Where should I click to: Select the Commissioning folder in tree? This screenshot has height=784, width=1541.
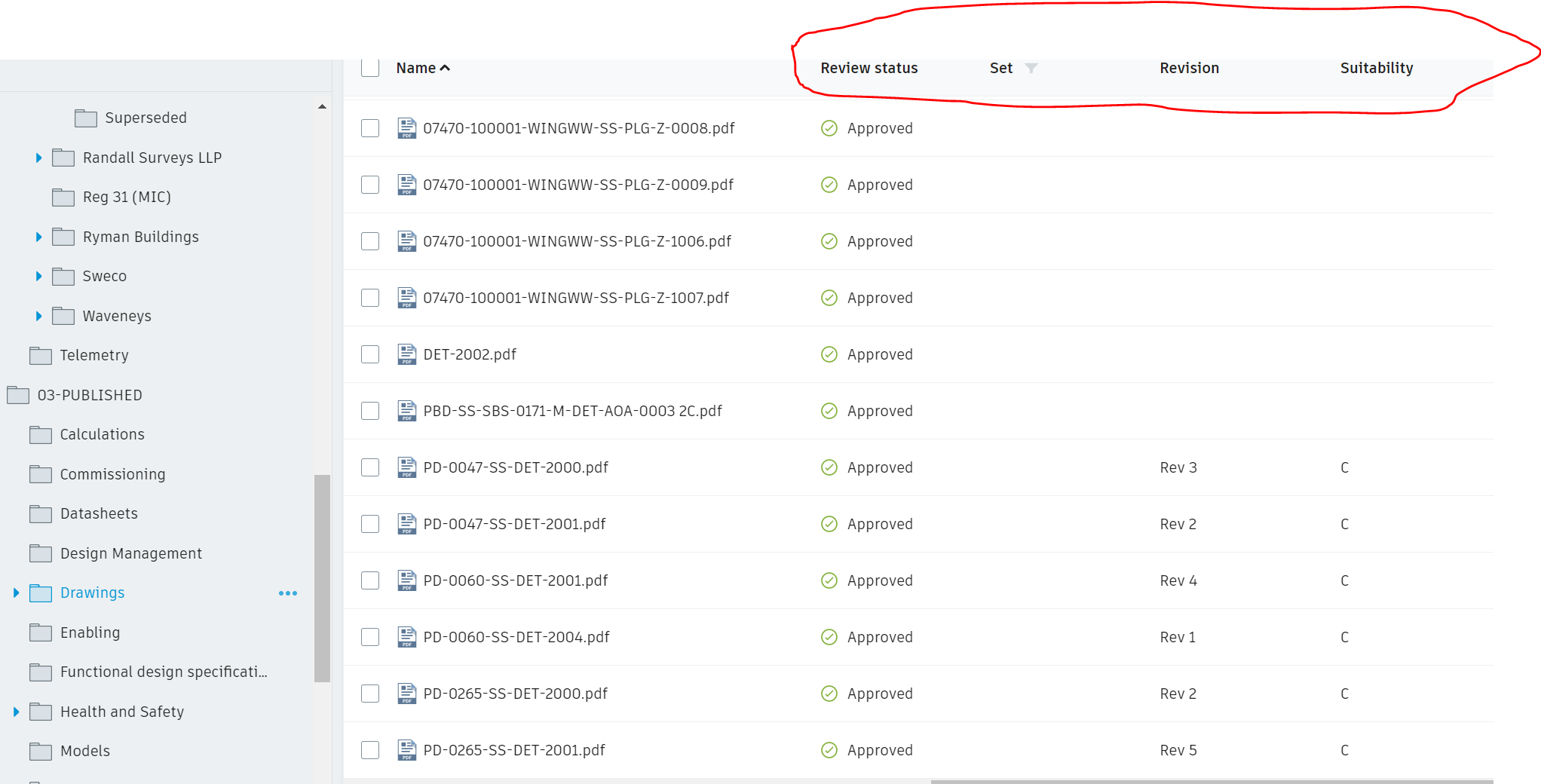pos(112,474)
